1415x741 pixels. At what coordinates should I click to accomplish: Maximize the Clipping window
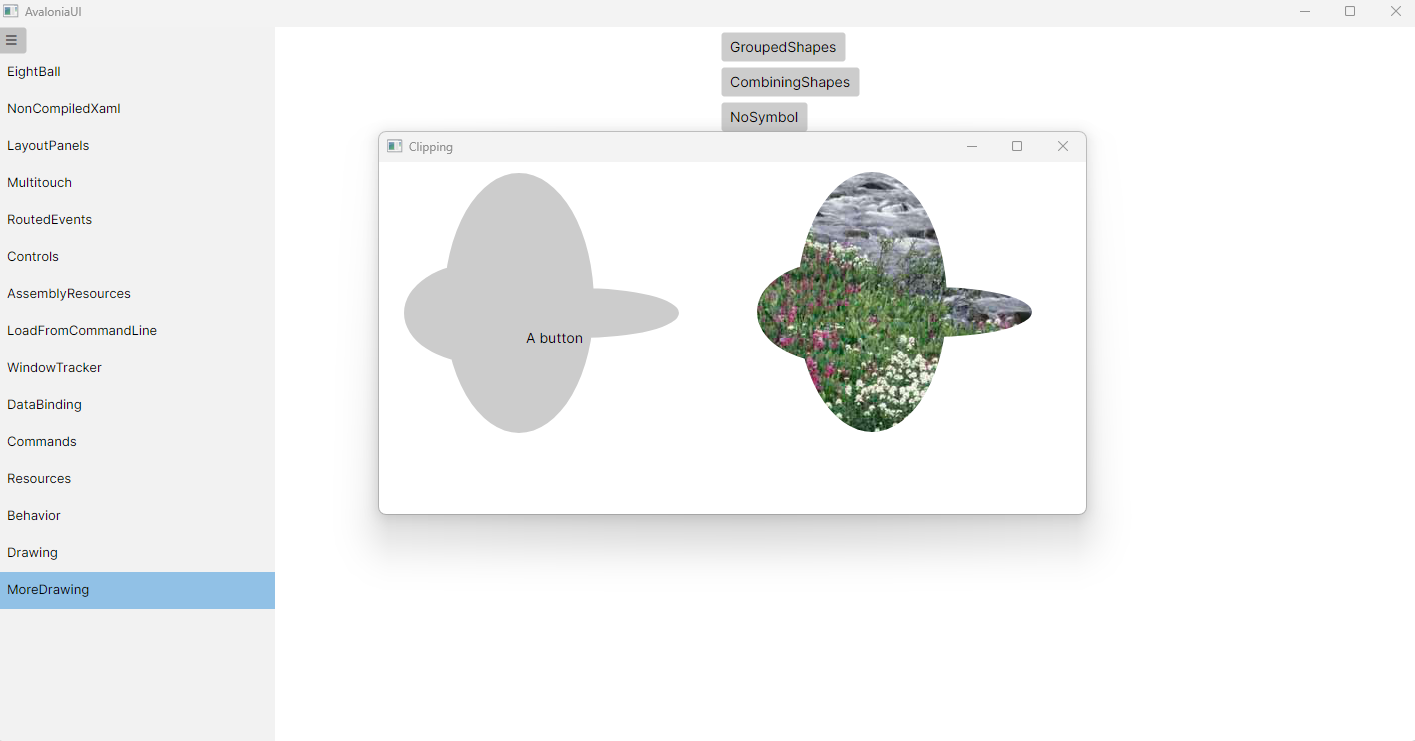coord(1017,146)
